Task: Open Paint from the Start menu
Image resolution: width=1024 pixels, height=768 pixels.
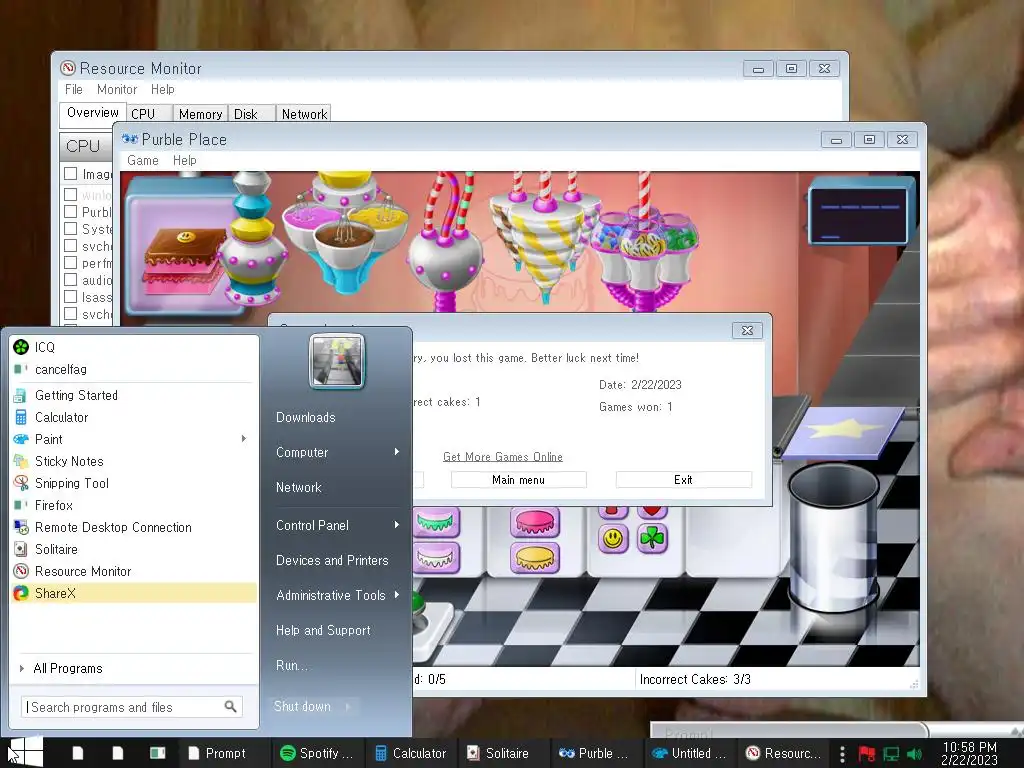Action: pos(134,440)
